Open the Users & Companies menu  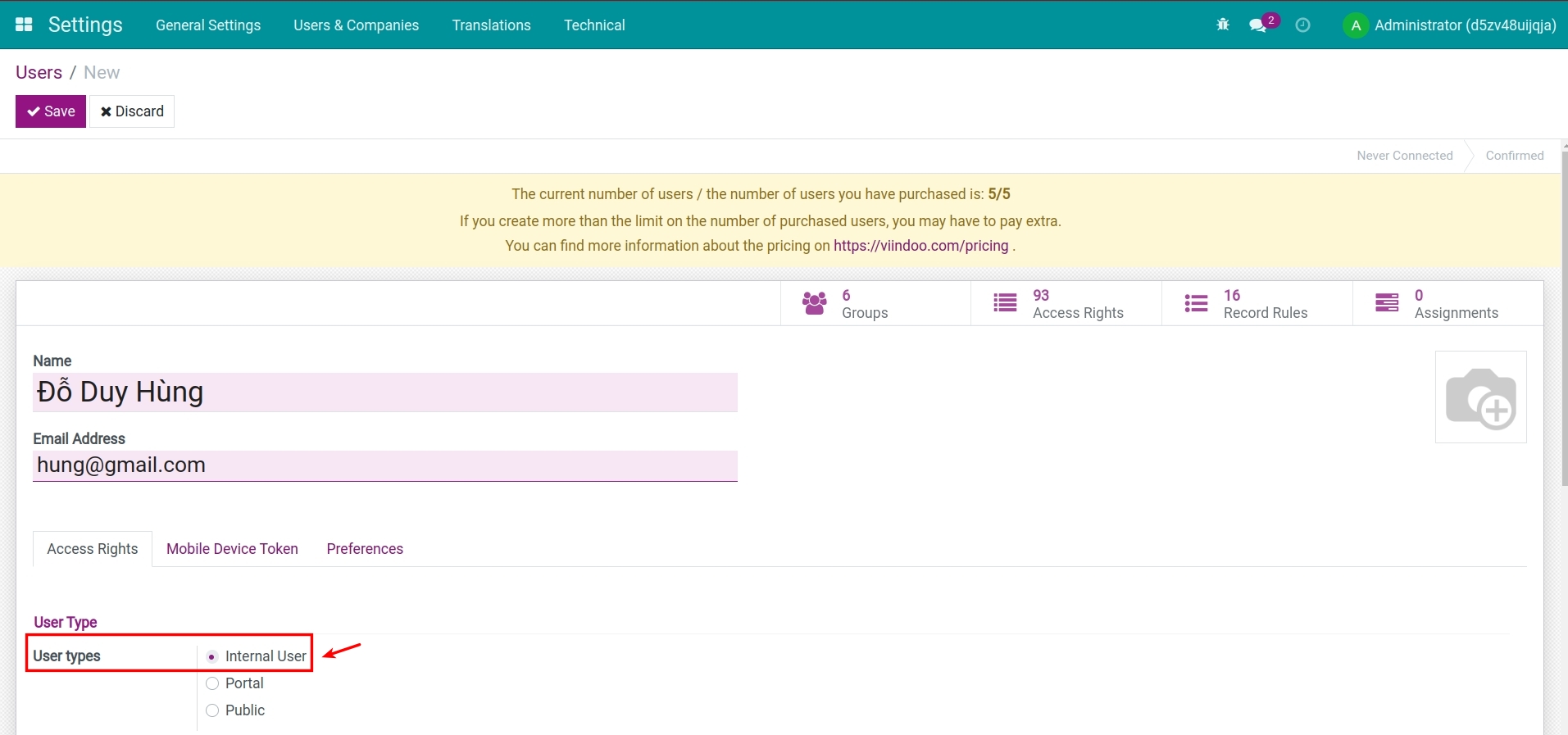[x=357, y=25]
